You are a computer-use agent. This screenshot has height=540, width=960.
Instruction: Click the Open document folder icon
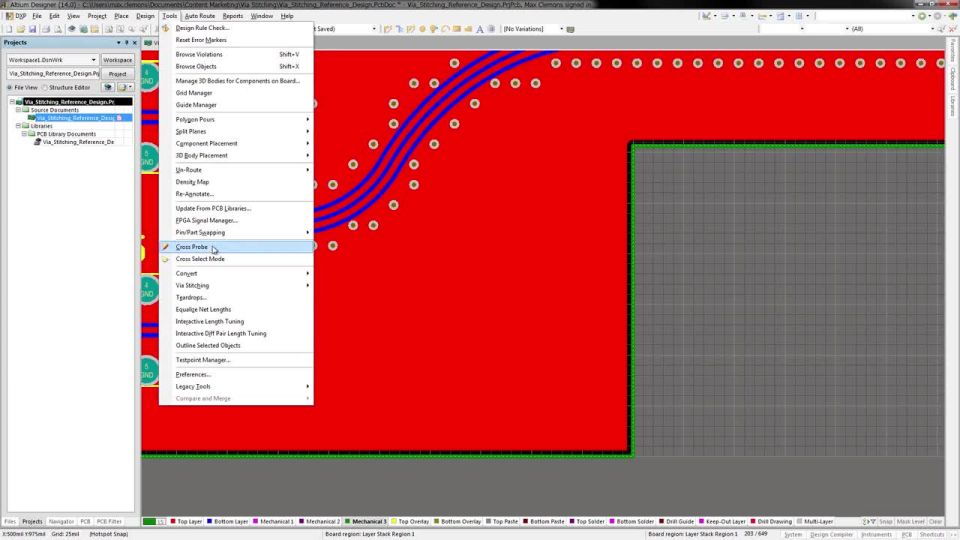click(21, 29)
